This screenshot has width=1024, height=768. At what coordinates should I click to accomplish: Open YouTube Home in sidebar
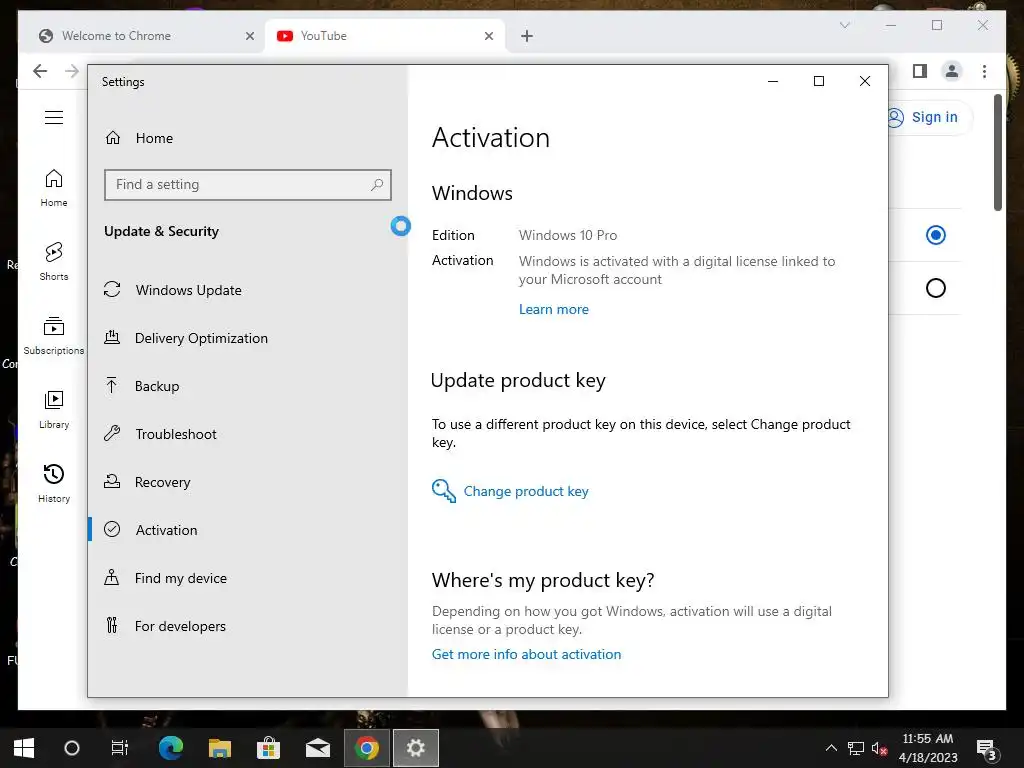pos(54,188)
